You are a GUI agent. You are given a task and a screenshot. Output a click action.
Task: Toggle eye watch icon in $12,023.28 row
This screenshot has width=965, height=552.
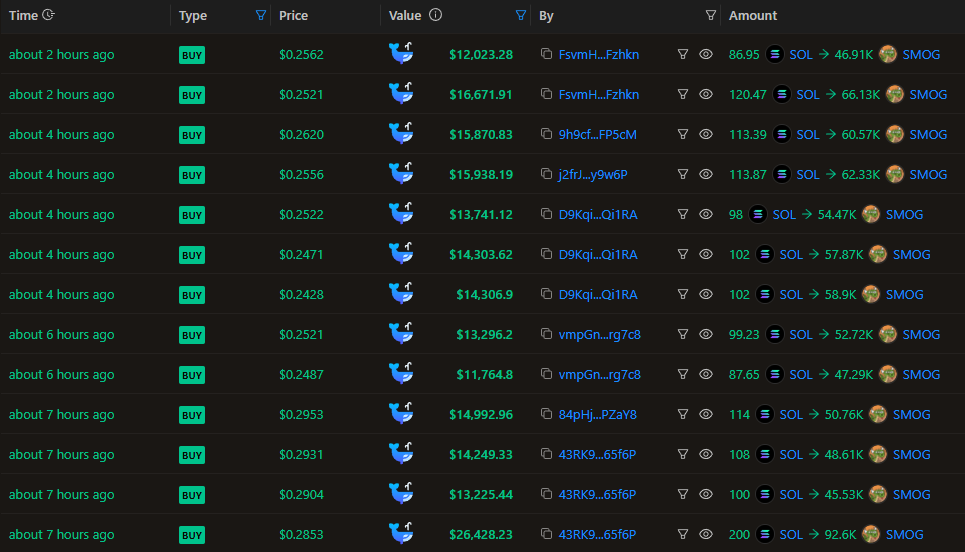(706, 54)
